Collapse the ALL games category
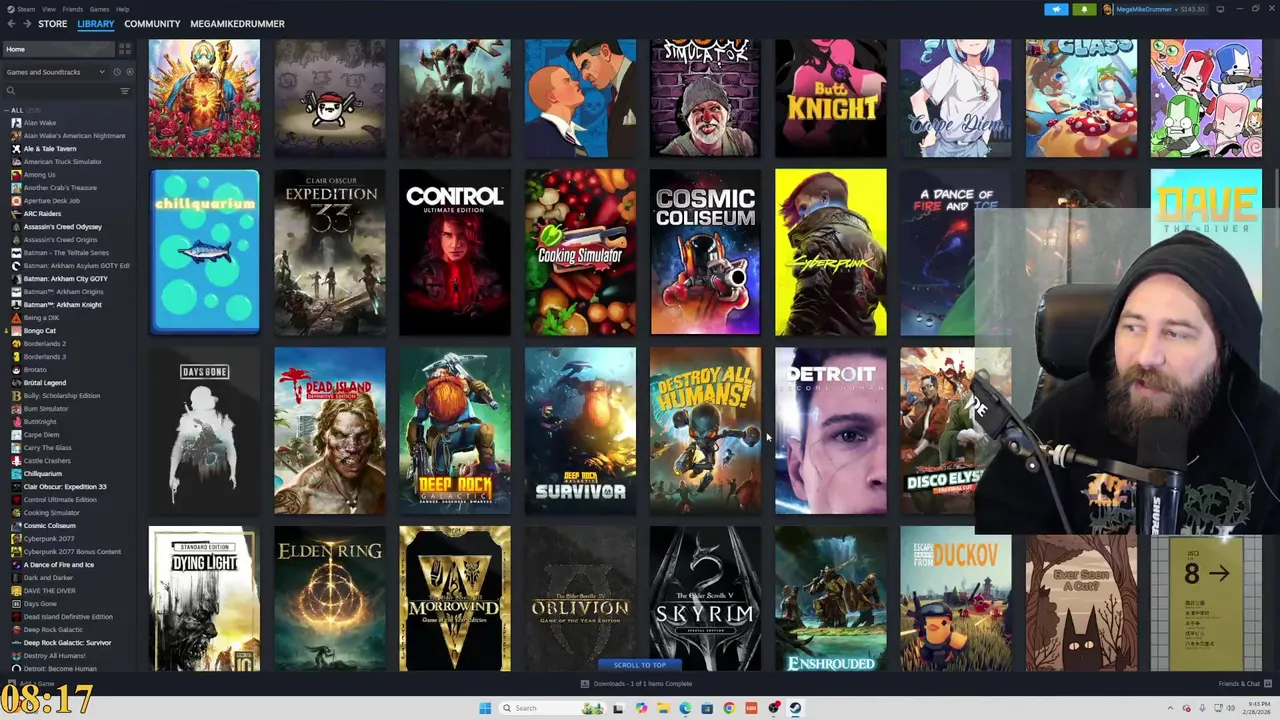The image size is (1280, 720). [6, 110]
